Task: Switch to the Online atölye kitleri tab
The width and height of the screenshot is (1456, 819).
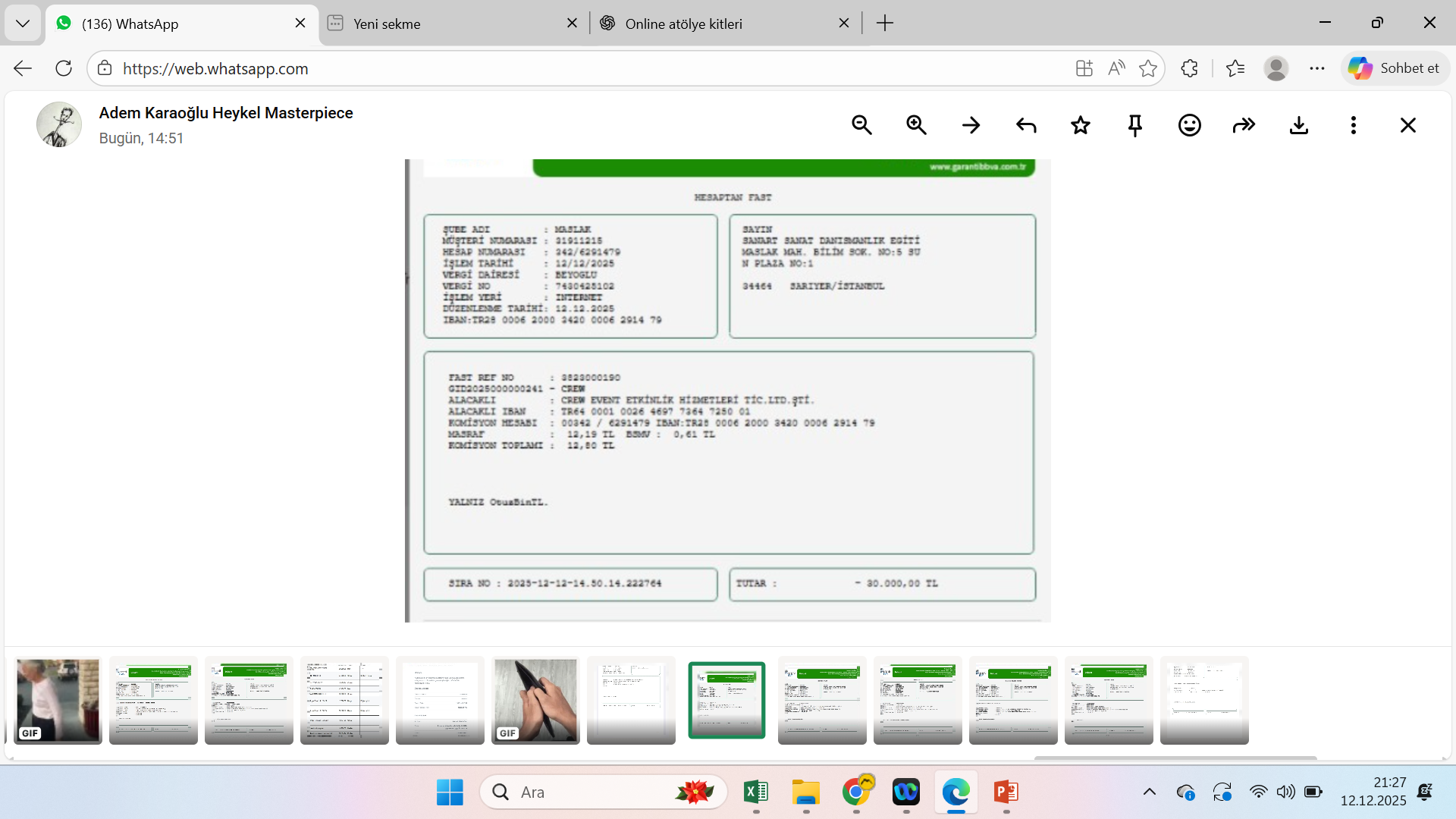Action: coord(725,24)
